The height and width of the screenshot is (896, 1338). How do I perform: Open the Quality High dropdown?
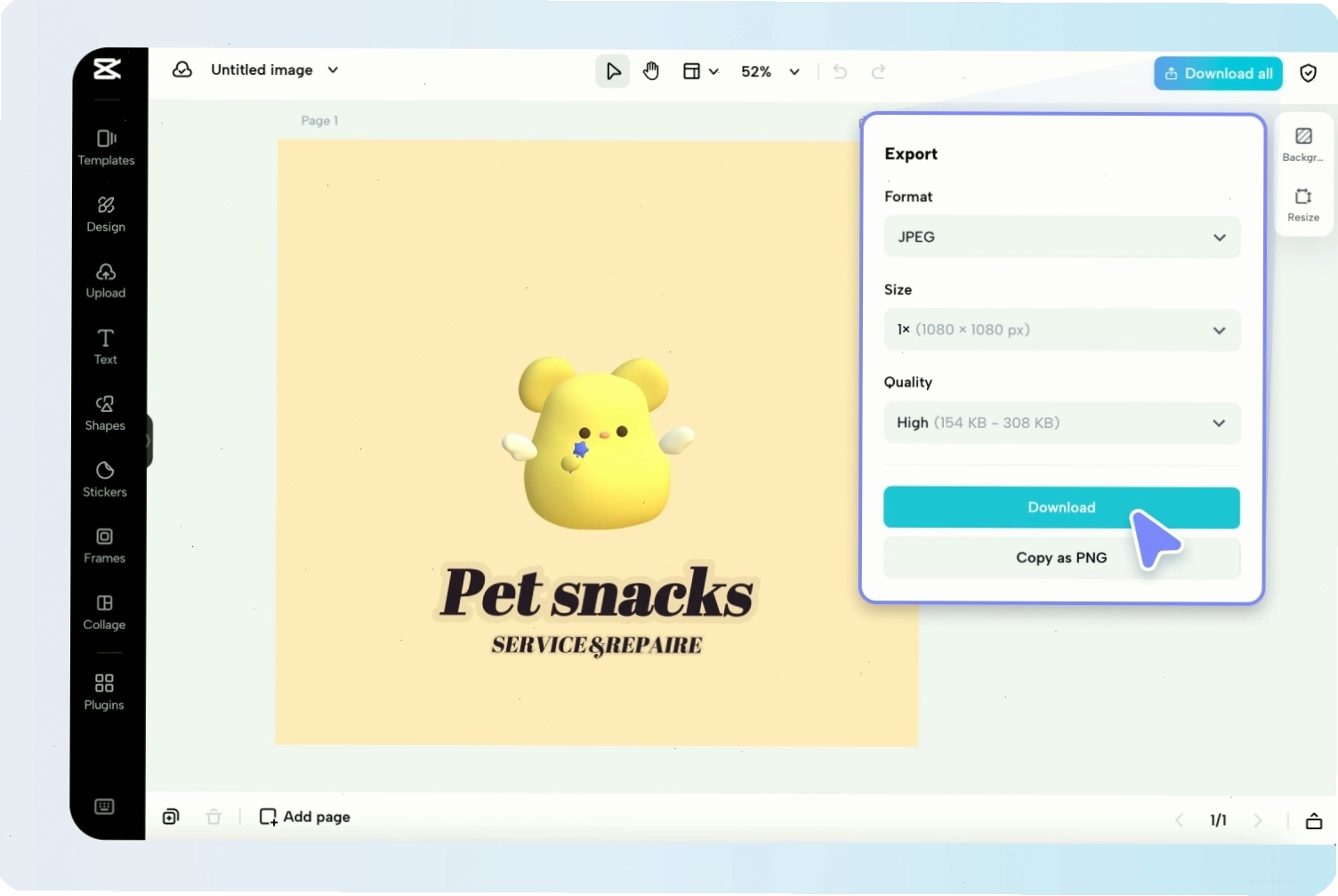click(1062, 423)
